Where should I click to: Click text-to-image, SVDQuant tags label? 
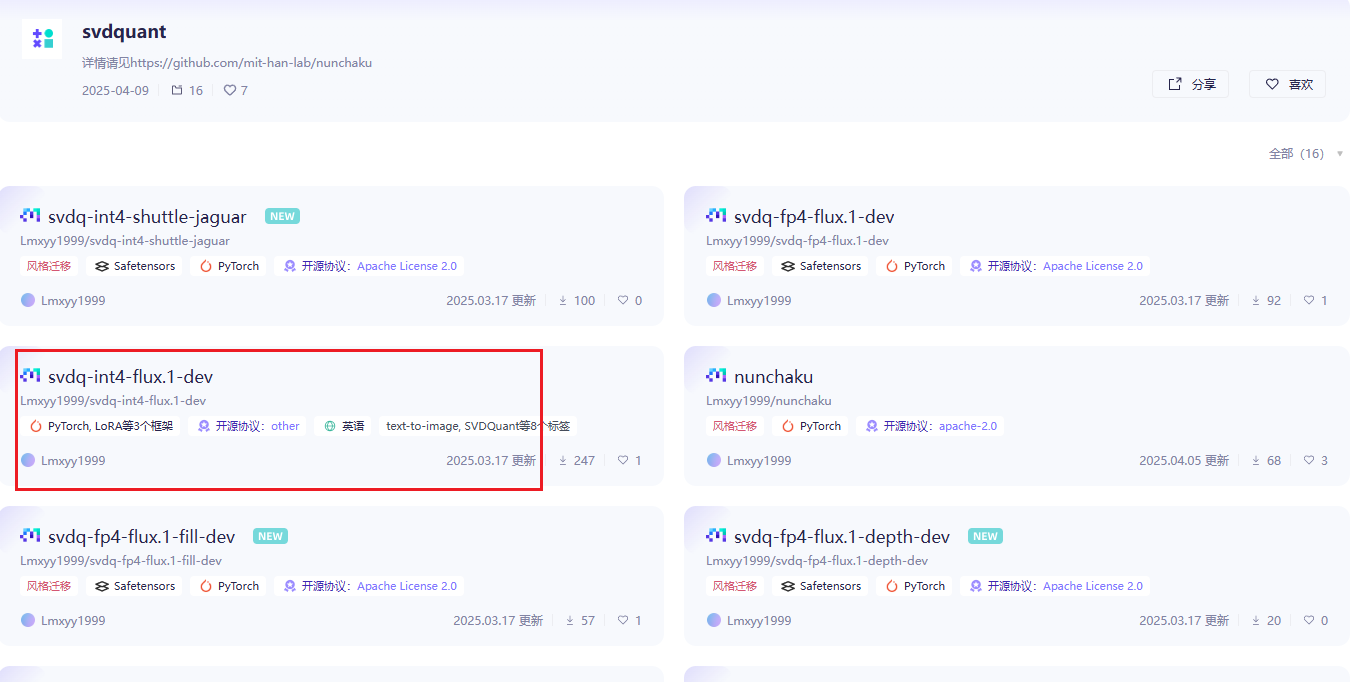477,426
